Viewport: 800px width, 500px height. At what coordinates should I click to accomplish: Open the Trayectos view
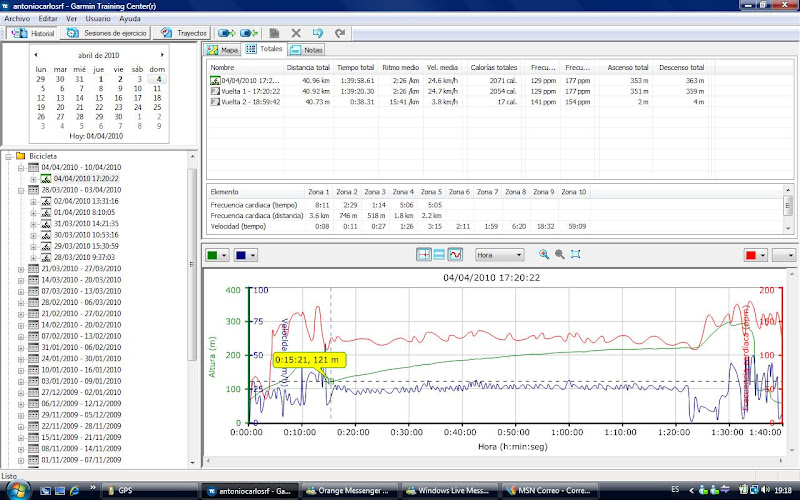coord(184,33)
